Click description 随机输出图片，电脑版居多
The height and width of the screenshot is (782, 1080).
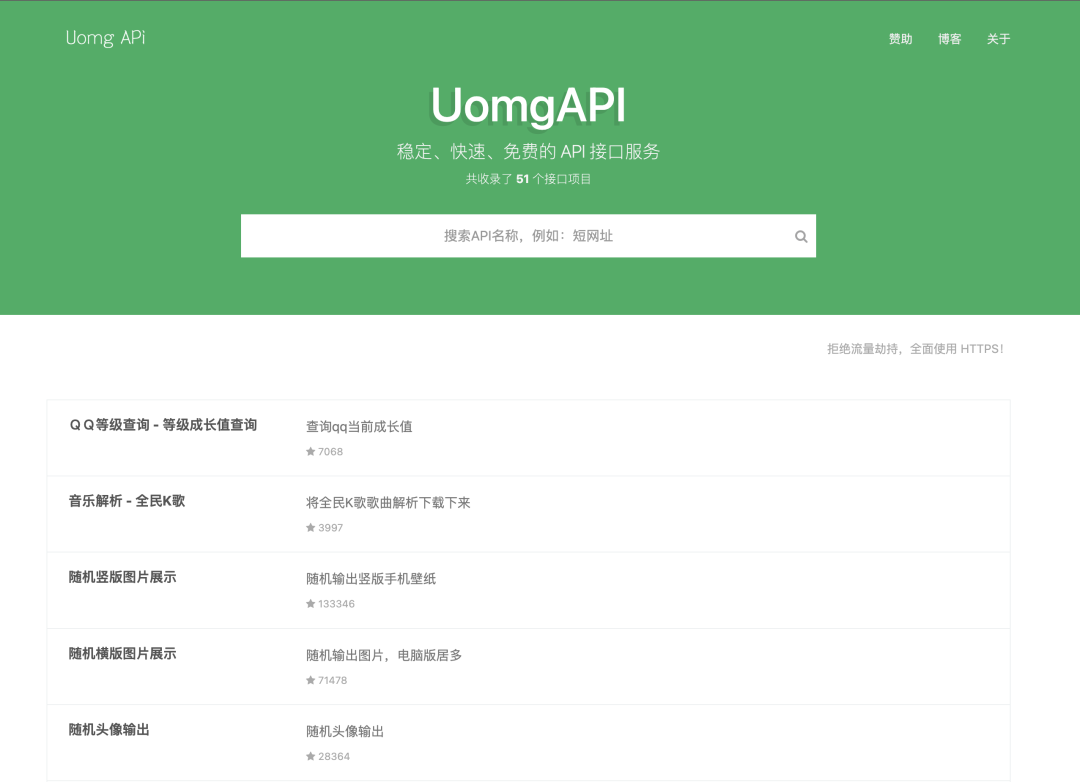coord(384,655)
